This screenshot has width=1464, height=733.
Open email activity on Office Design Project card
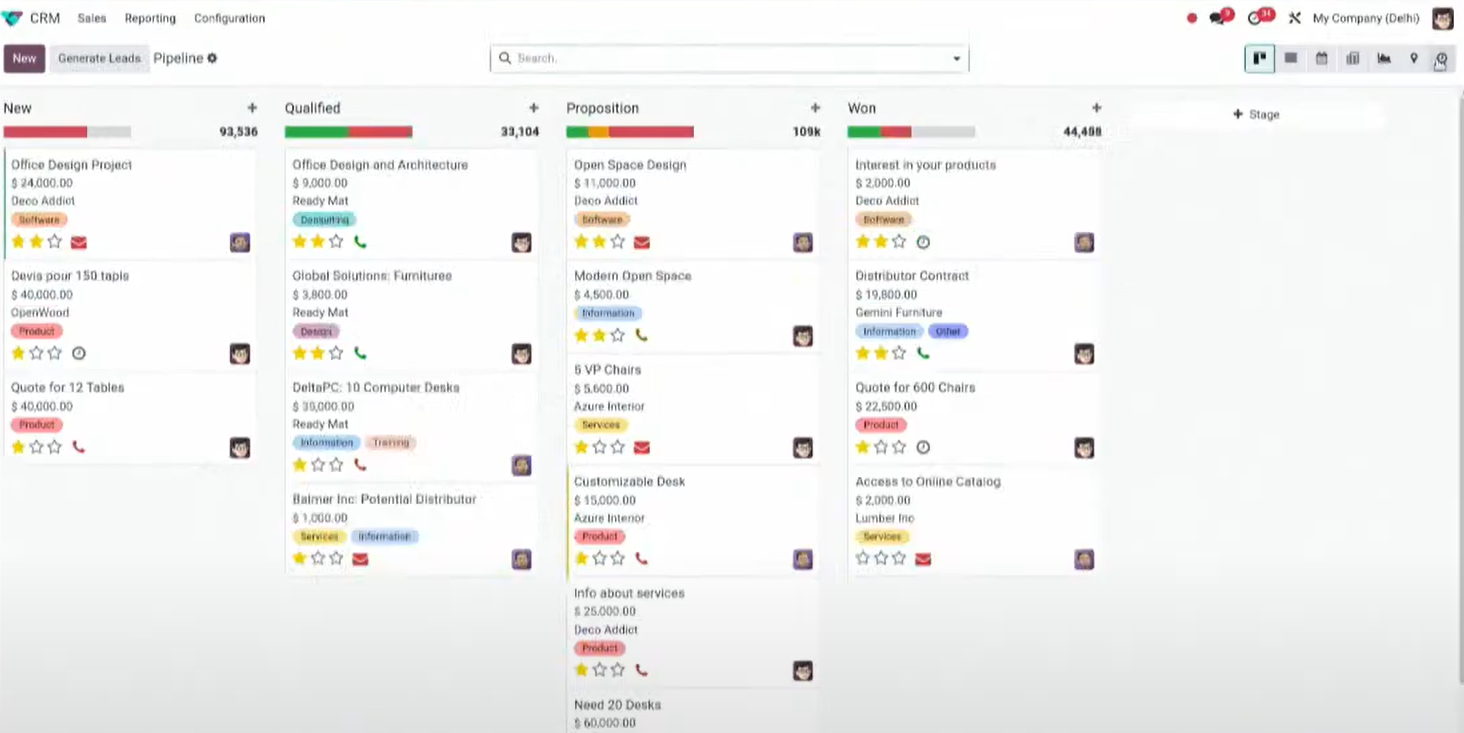[x=78, y=242]
